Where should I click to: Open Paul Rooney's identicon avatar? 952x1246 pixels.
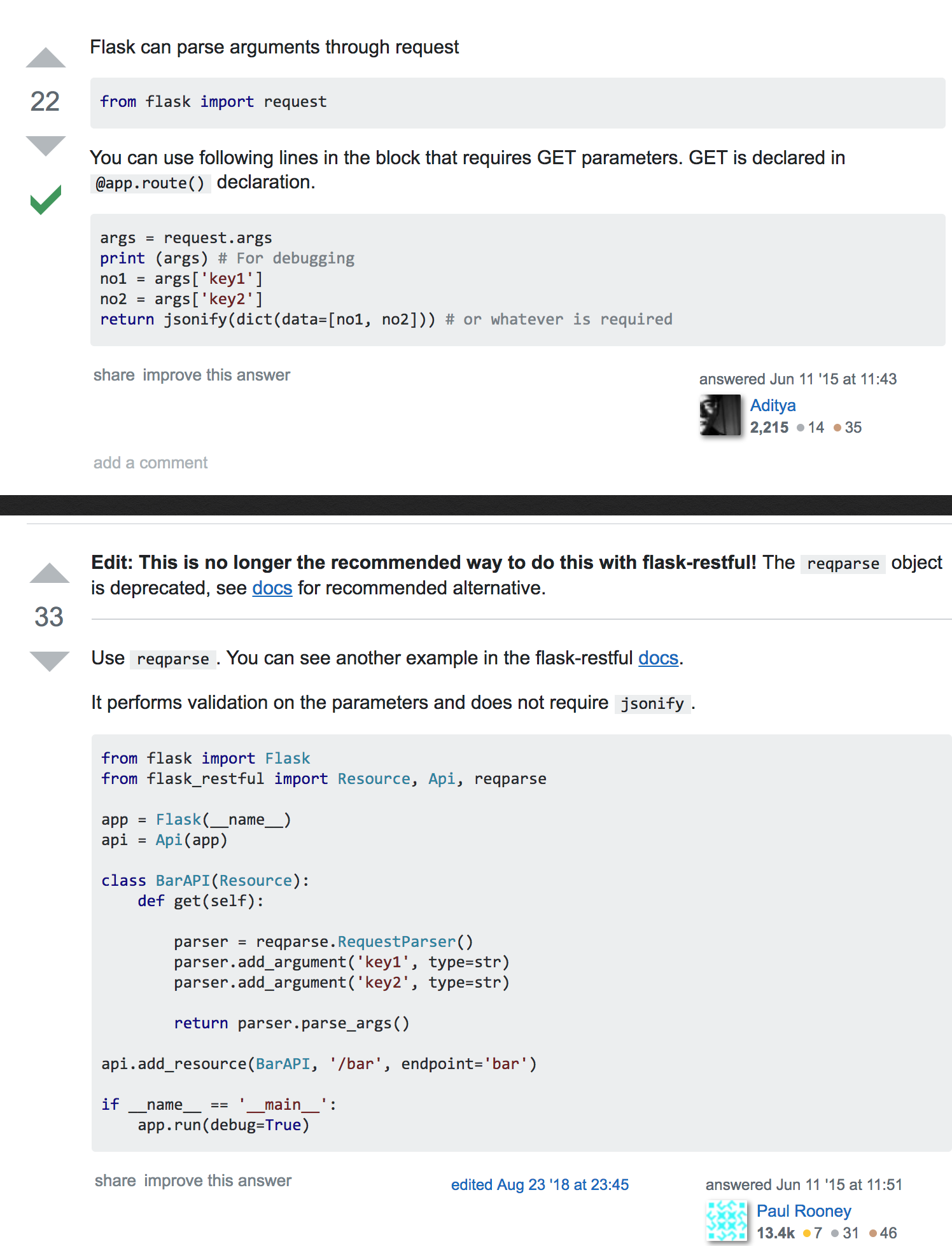[726, 1220]
